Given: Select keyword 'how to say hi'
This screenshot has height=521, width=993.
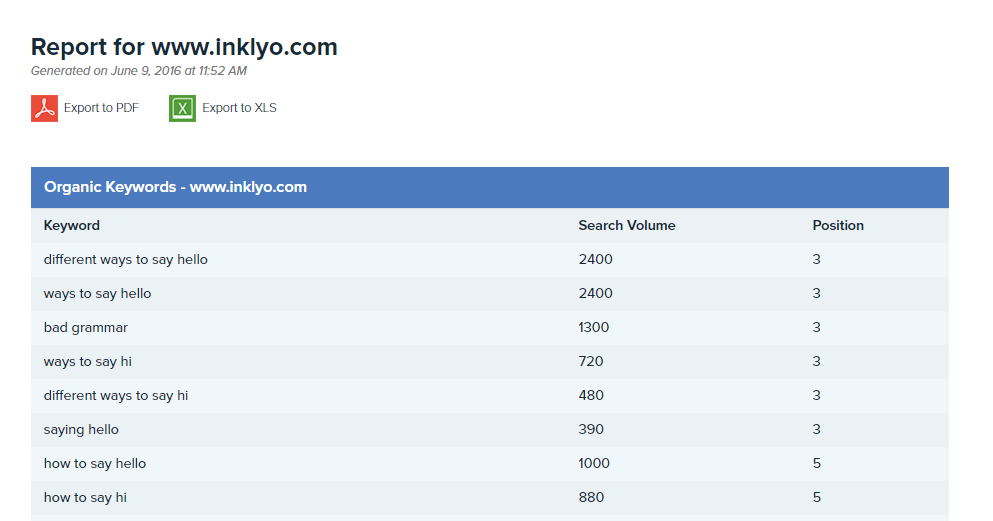Looking at the screenshot, I should (85, 498).
